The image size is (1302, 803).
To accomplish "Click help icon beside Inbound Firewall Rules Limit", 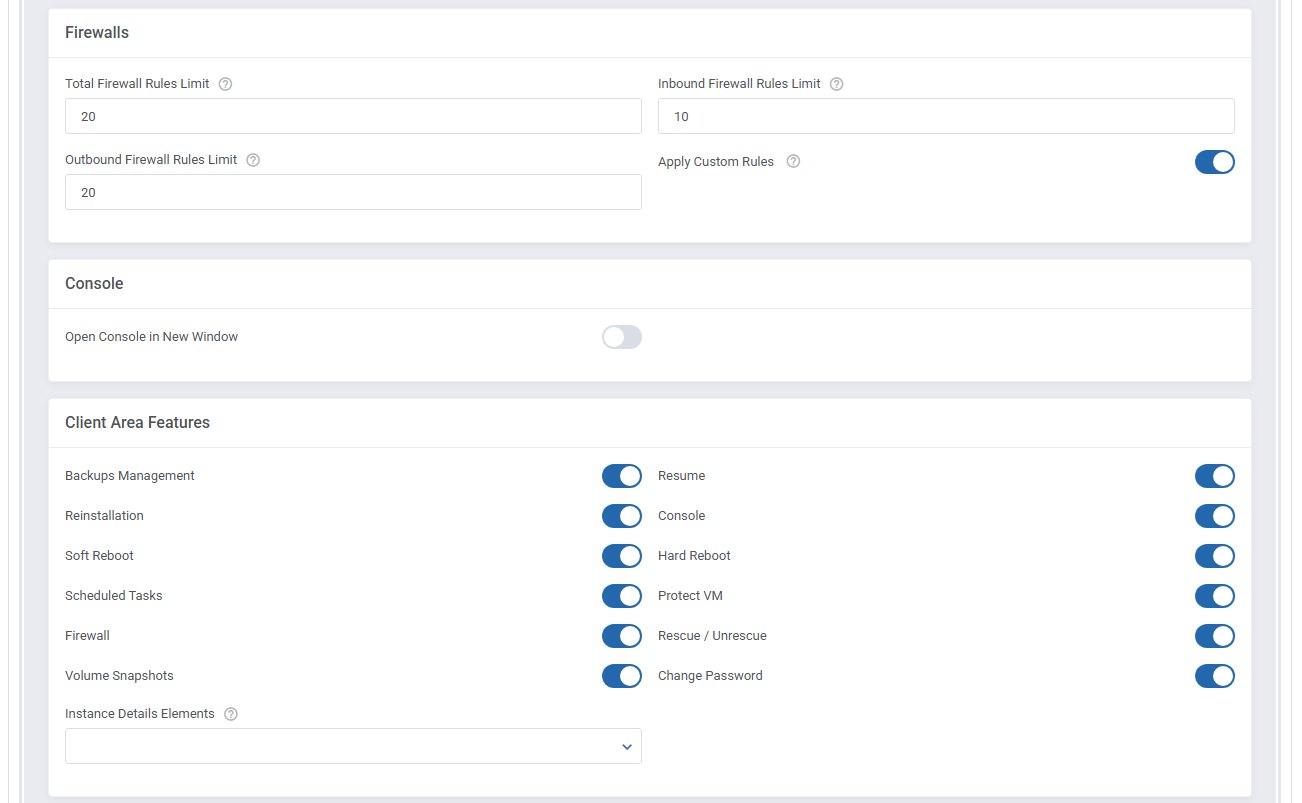I will click(836, 84).
